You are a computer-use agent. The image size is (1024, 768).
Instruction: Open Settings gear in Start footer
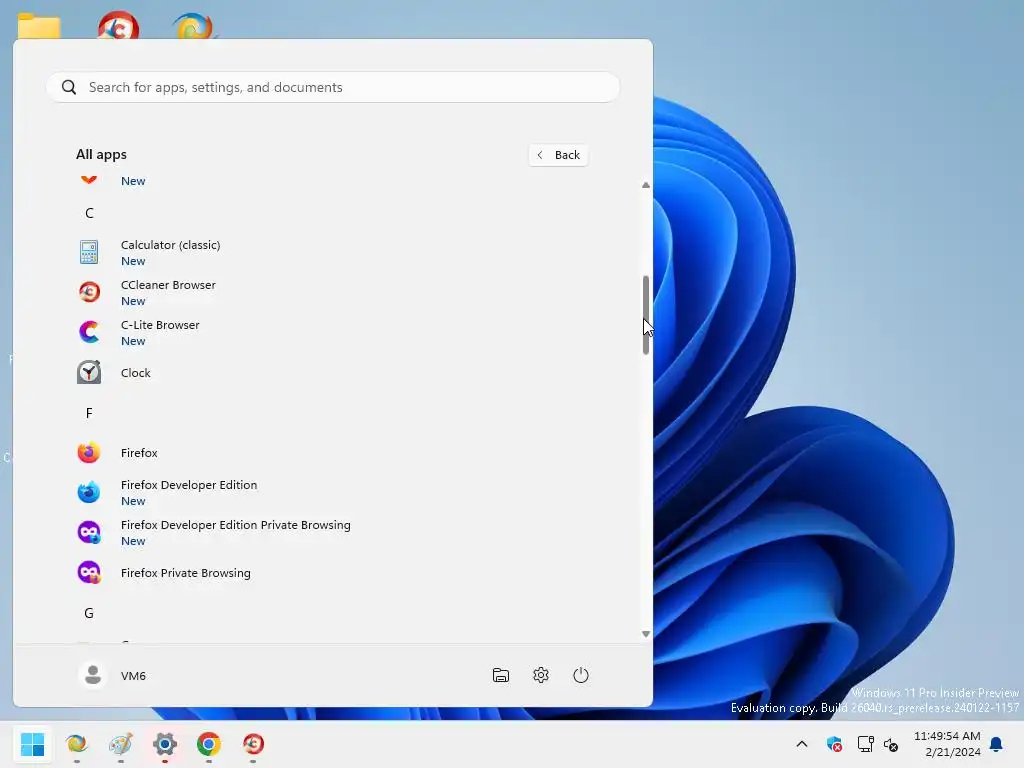(541, 675)
